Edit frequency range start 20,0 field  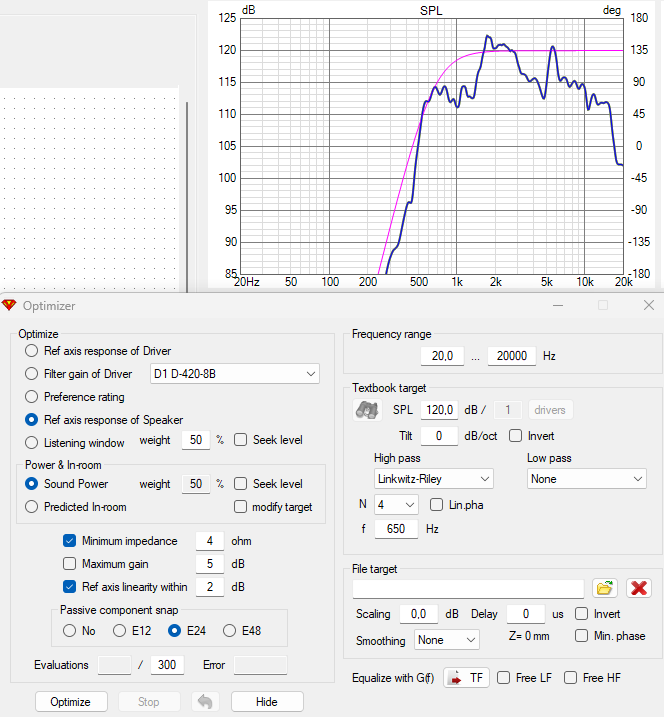442,356
